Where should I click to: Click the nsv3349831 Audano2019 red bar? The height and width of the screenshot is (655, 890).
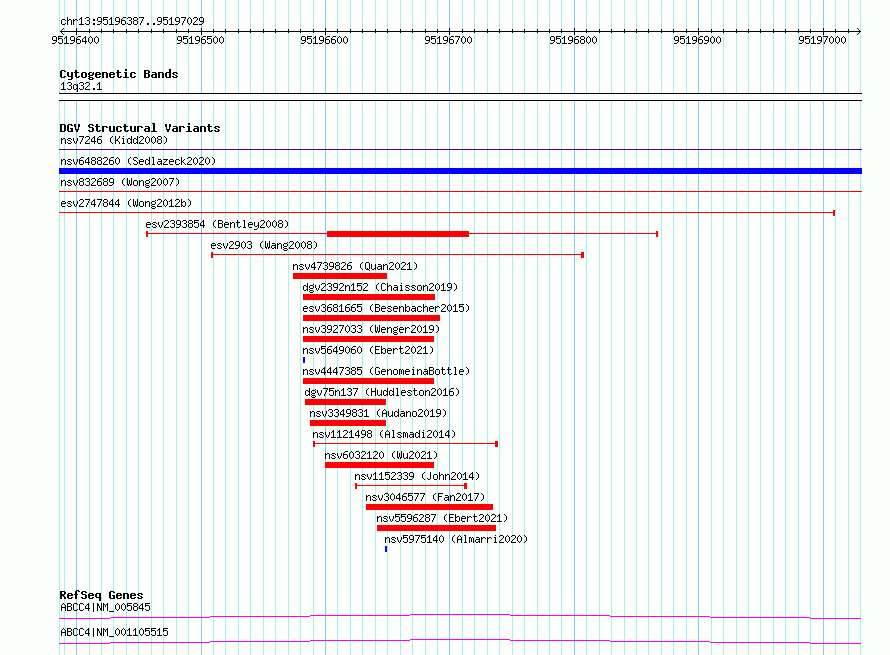[x=348, y=423]
